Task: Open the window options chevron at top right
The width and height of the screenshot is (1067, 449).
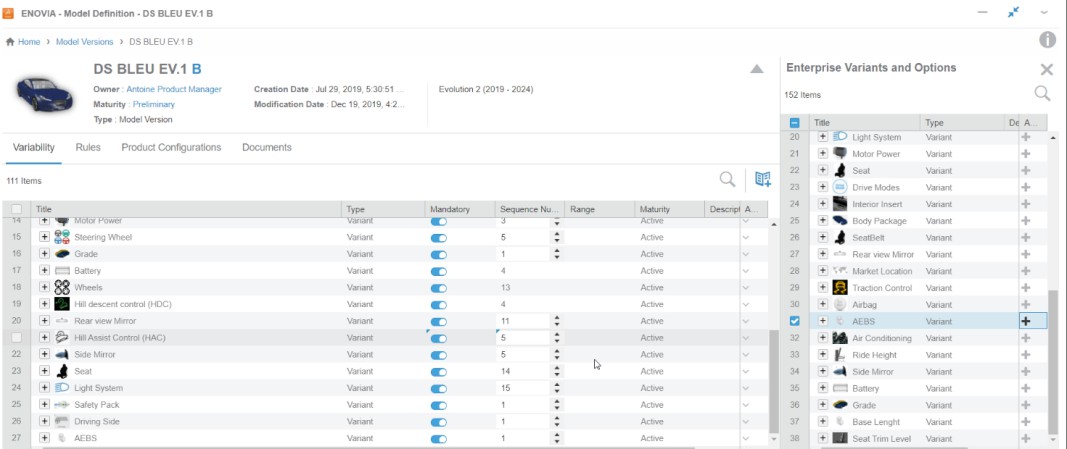Action: (x=1044, y=12)
